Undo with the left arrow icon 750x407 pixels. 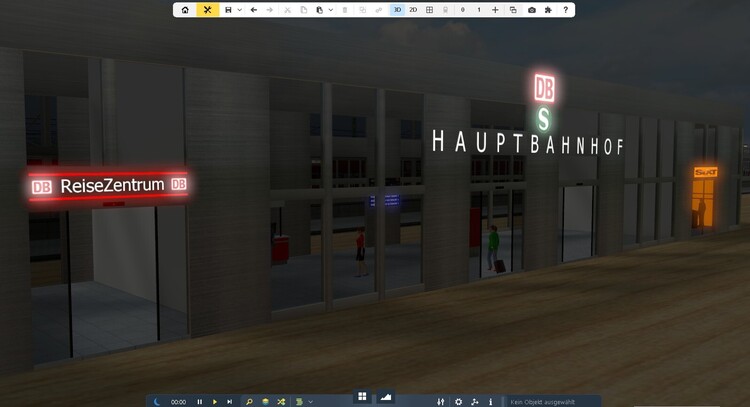coord(254,10)
